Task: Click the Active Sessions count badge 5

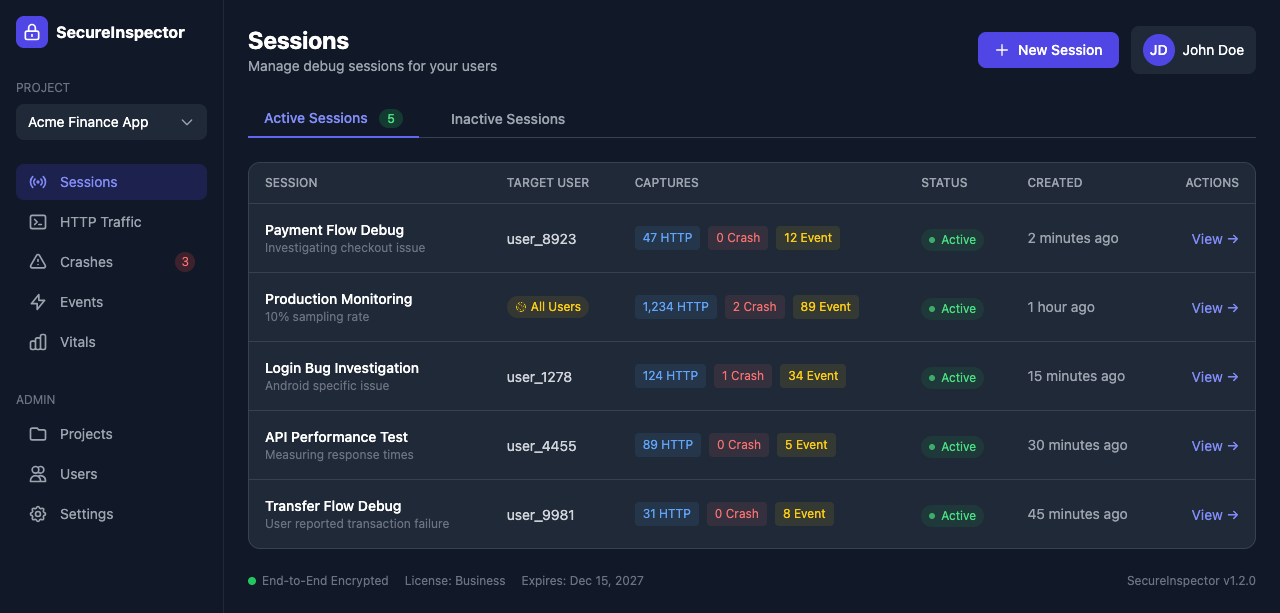Action: click(390, 119)
